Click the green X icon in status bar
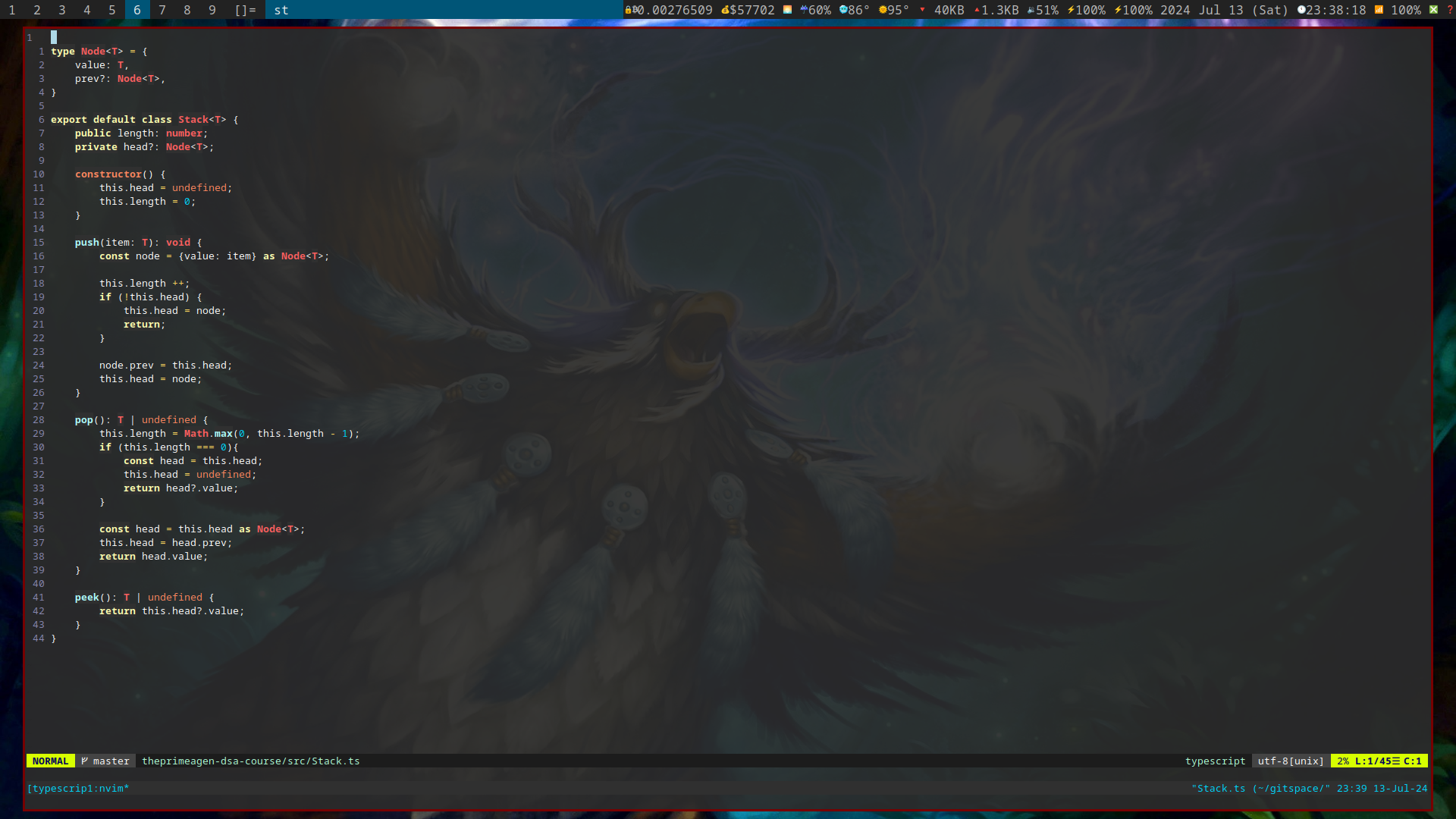Screen dimensions: 1456x819 click(1433, 10)
